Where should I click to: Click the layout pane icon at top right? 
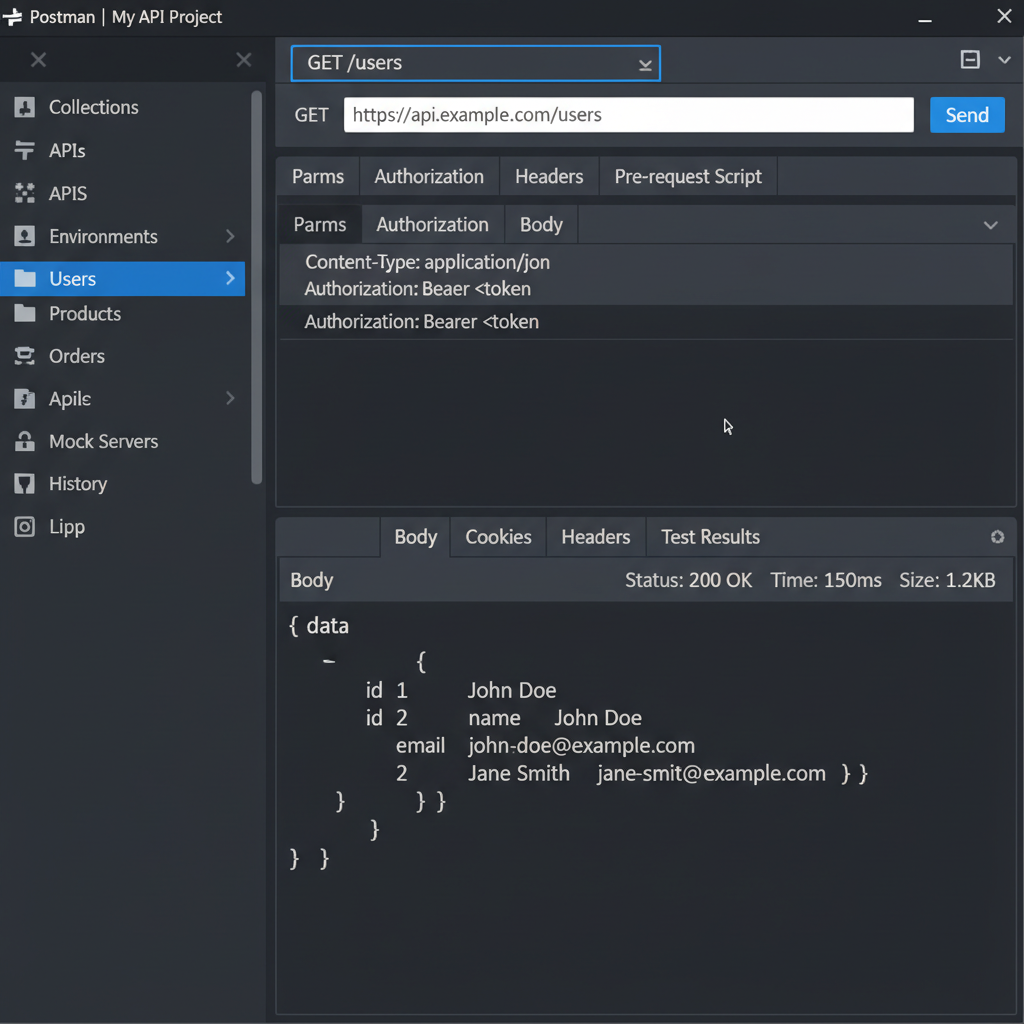click(970, 59)
